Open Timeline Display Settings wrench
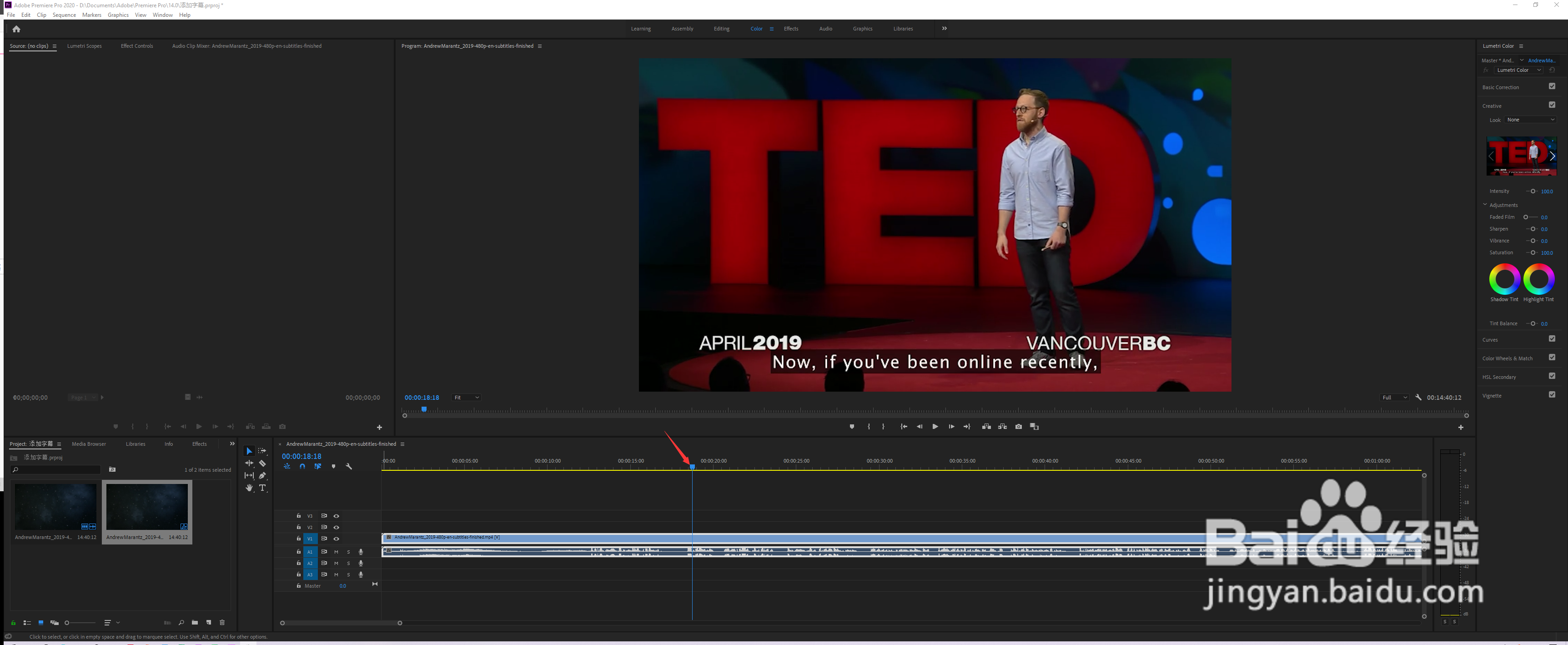 tap(349, 467)
